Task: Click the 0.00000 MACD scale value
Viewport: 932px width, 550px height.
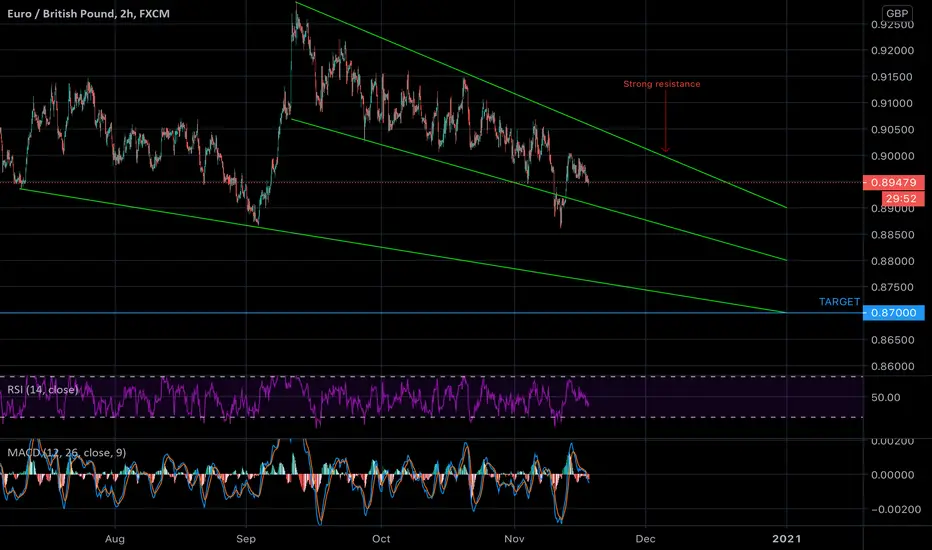Action: click(x=892, y=474)
